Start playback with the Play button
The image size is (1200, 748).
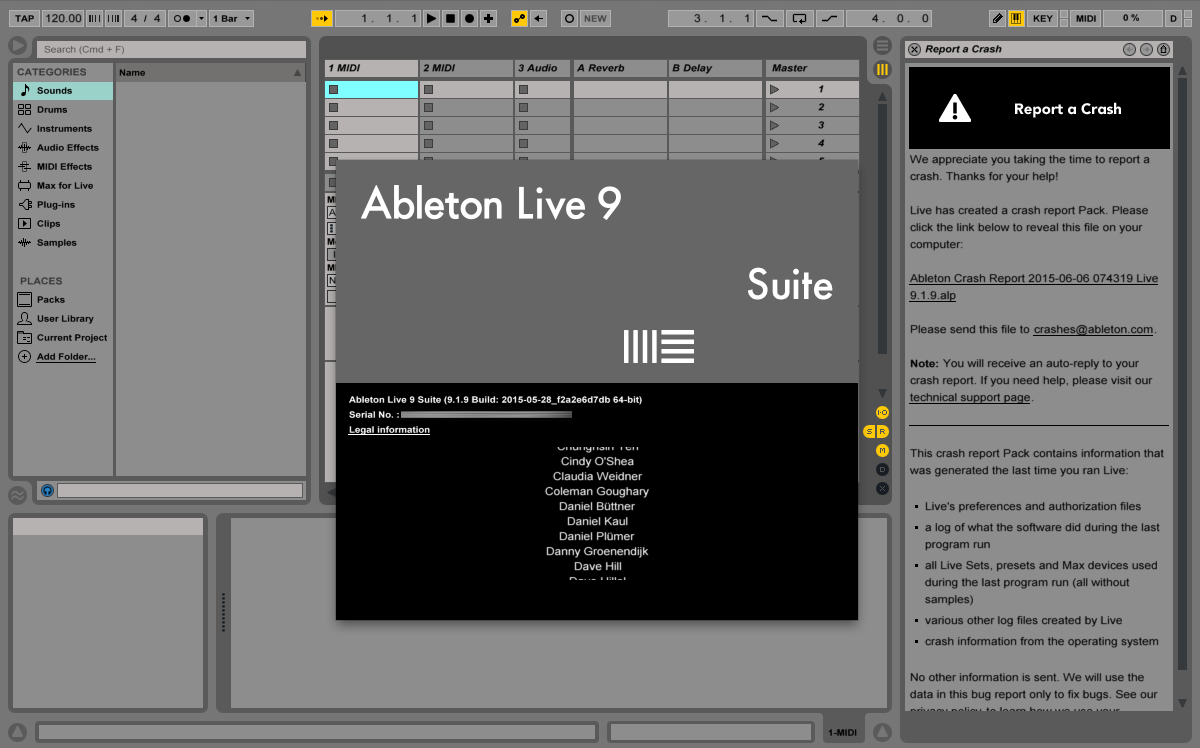coord(431,18)
